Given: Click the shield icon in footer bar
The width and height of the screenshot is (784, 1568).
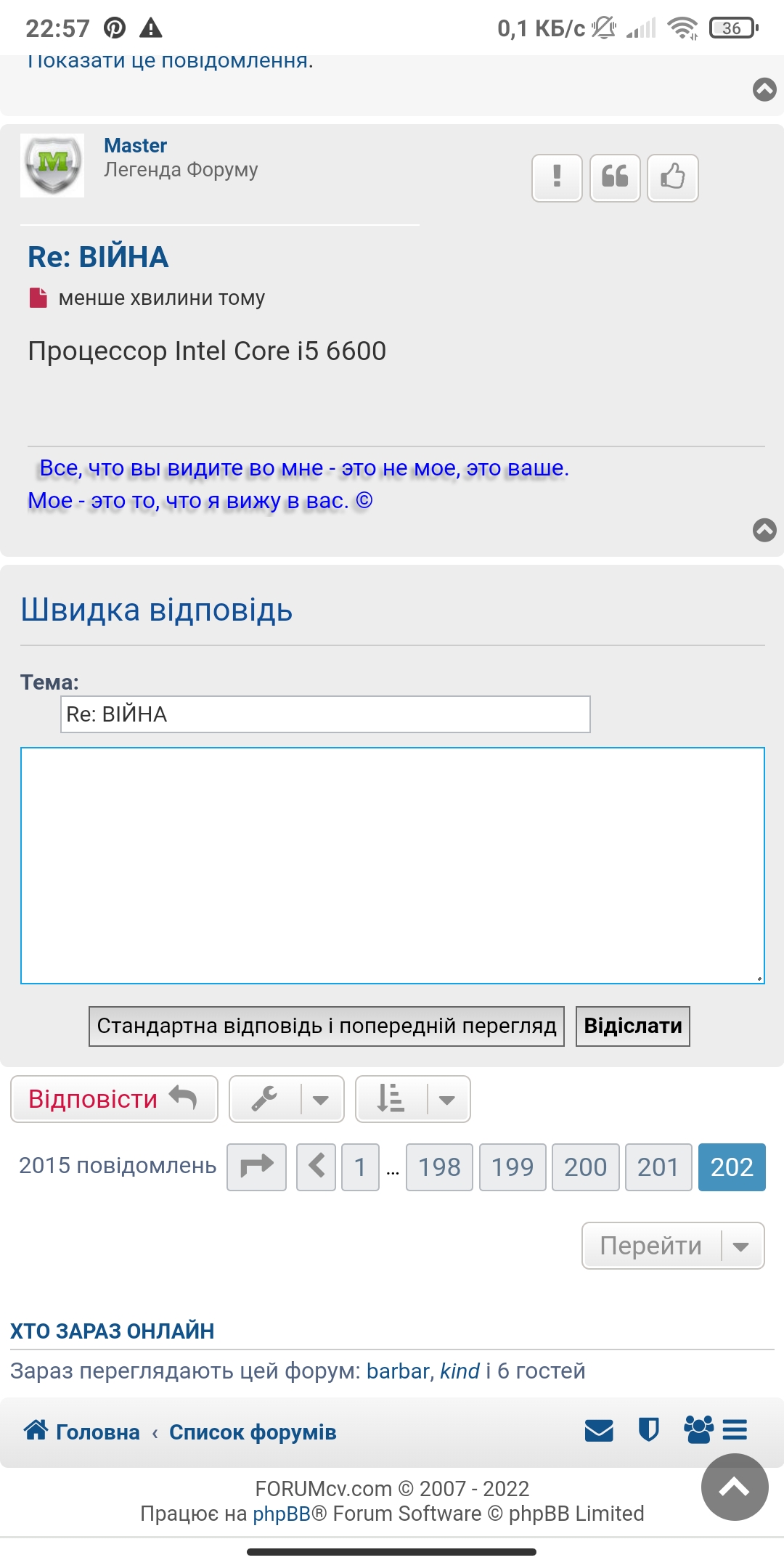Looking at the screenshot, I should click(648, 1430).
